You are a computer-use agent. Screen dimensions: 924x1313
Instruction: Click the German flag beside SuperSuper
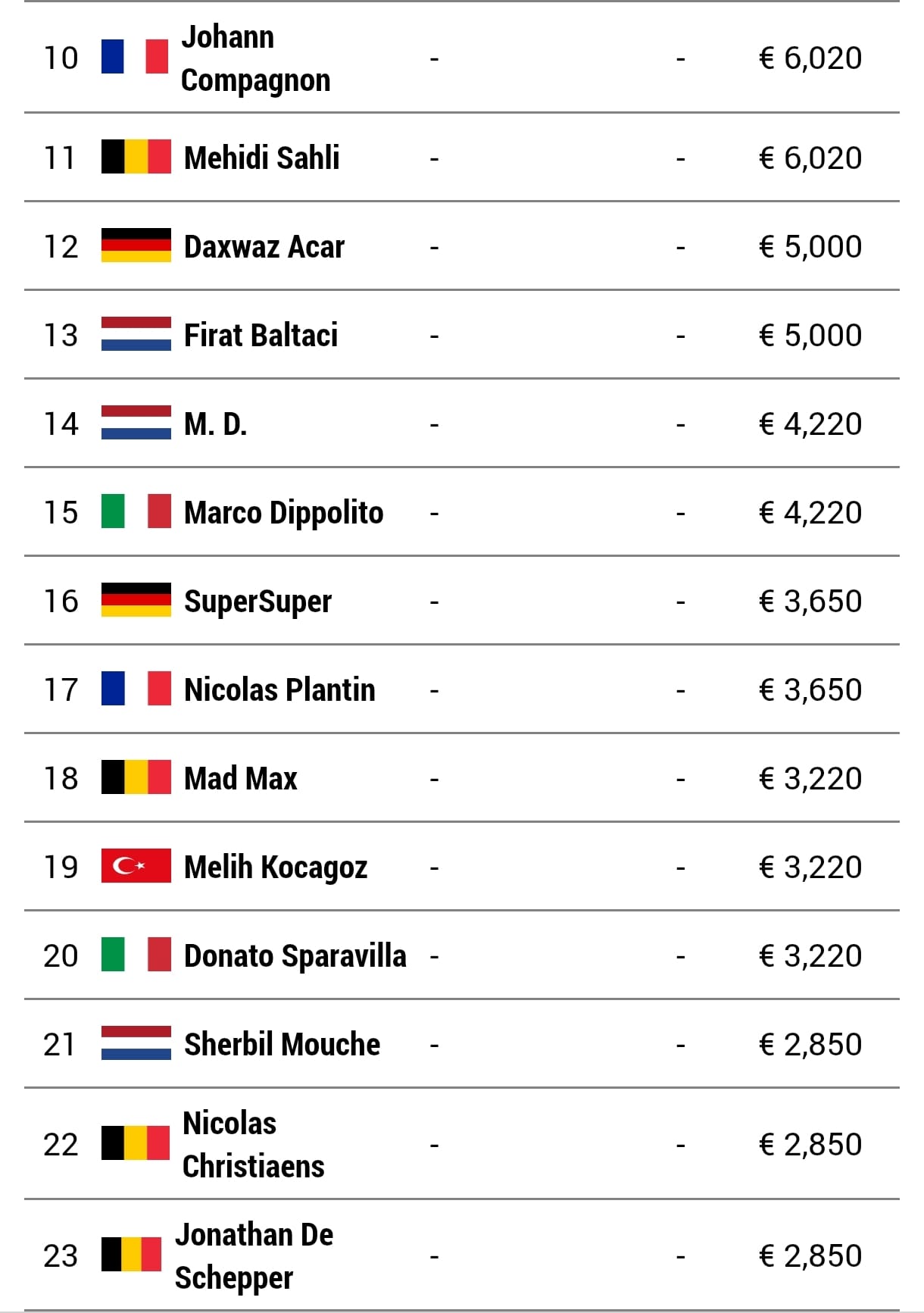pos(136,600)
